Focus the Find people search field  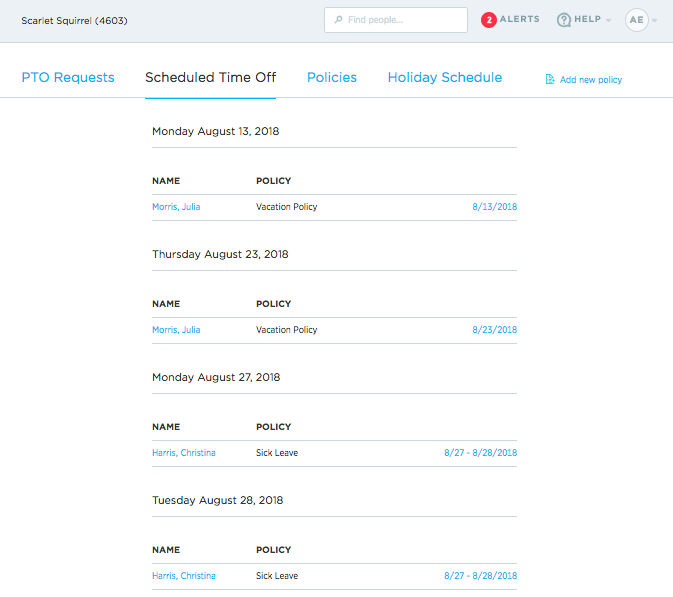click(396, 20)
